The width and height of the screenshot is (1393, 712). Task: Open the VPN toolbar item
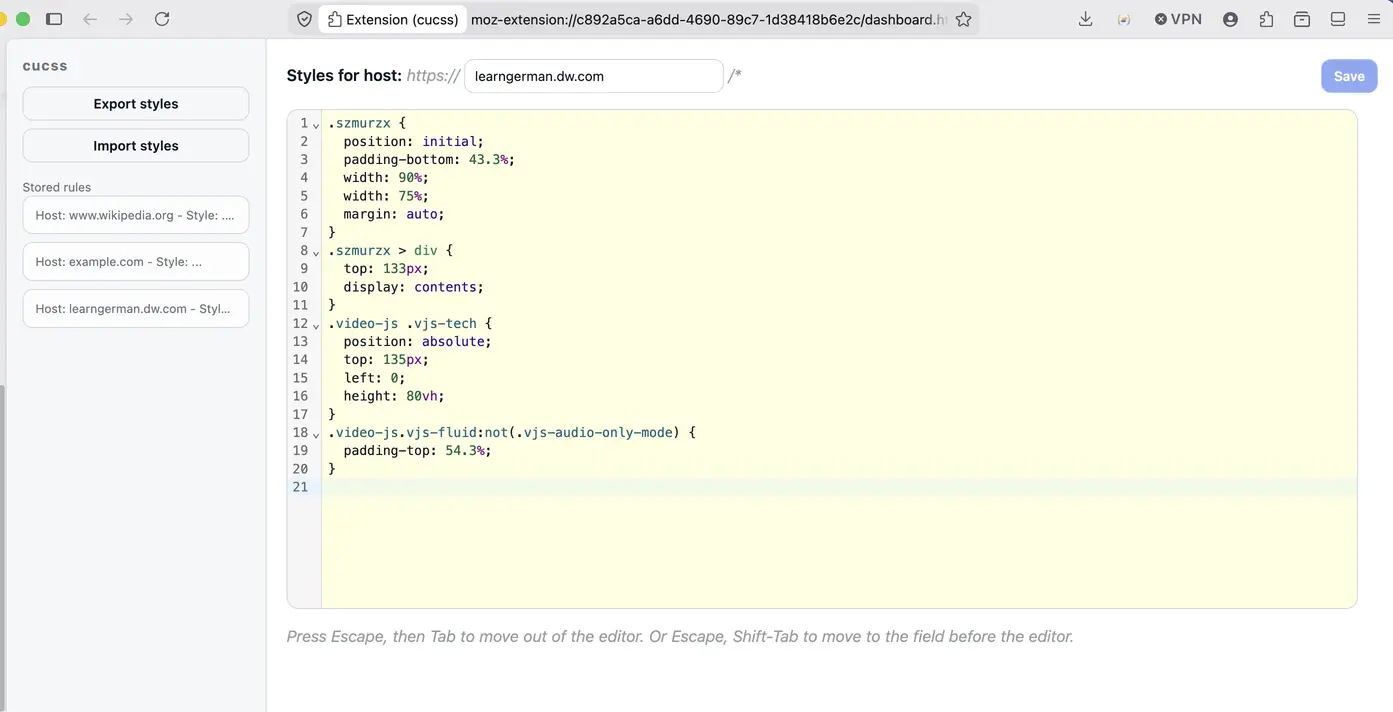pos(1178,19)
